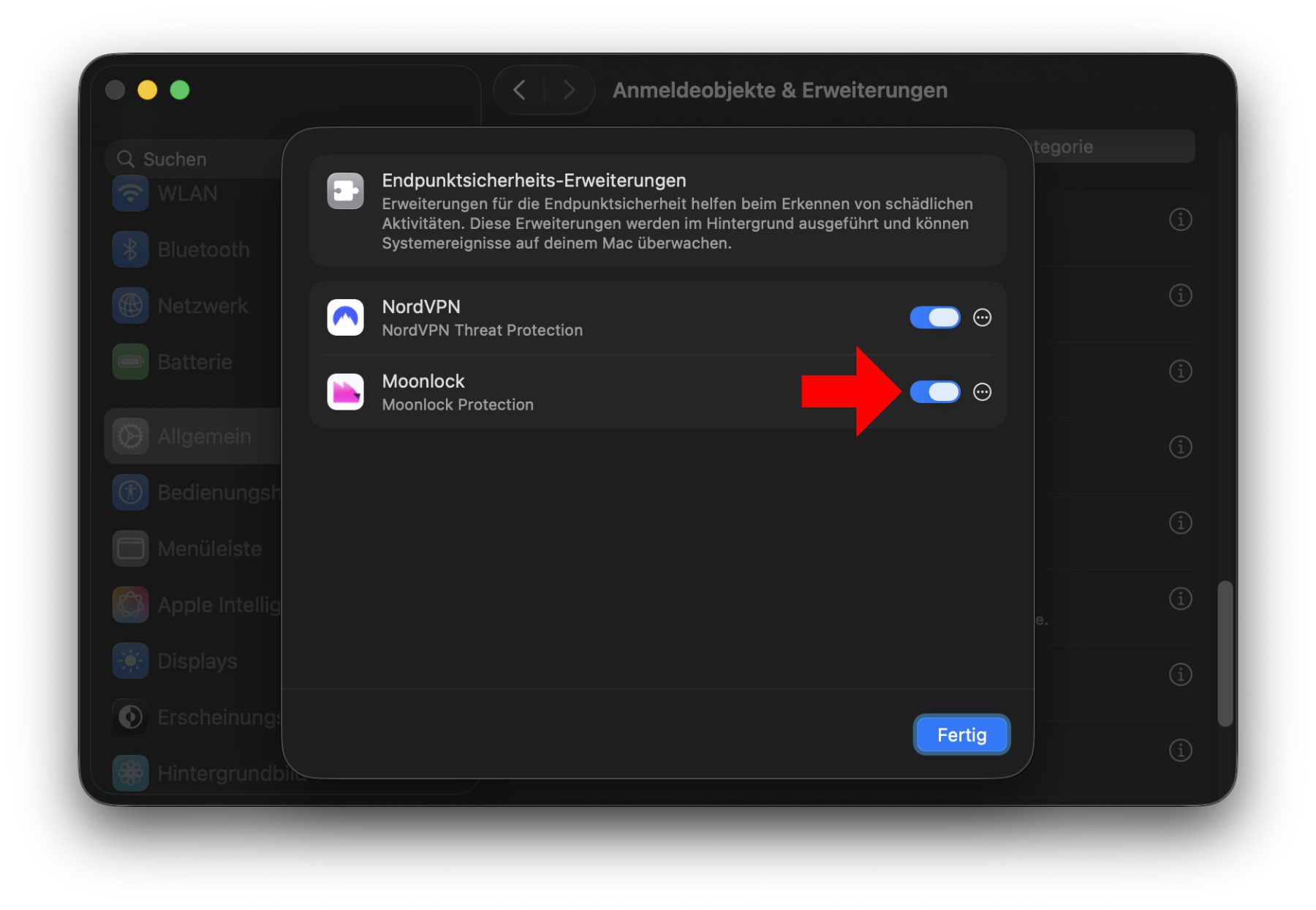Select the Bluetooth sidebar icon
This screenshot has width=1316, height=910.
pyautogui.click(x=131, y=249)
